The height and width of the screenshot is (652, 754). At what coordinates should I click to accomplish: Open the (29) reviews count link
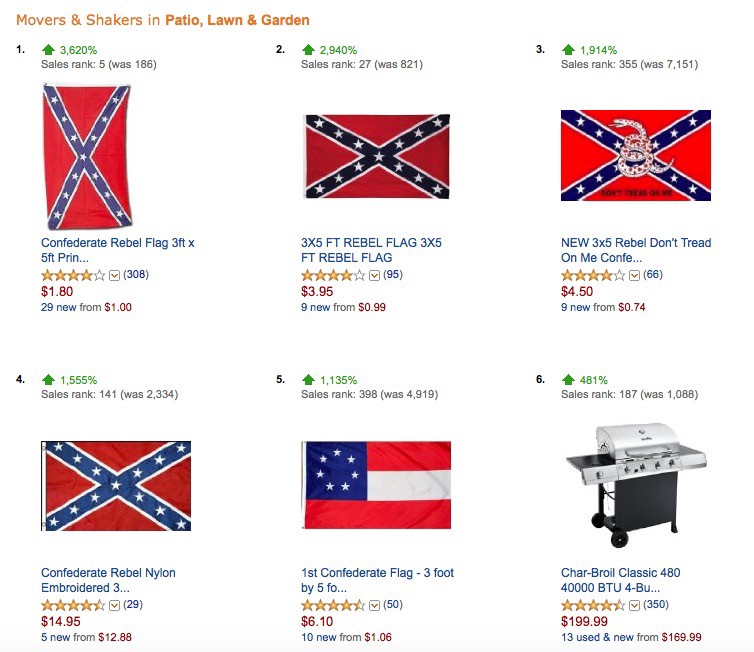coord(133,604)
